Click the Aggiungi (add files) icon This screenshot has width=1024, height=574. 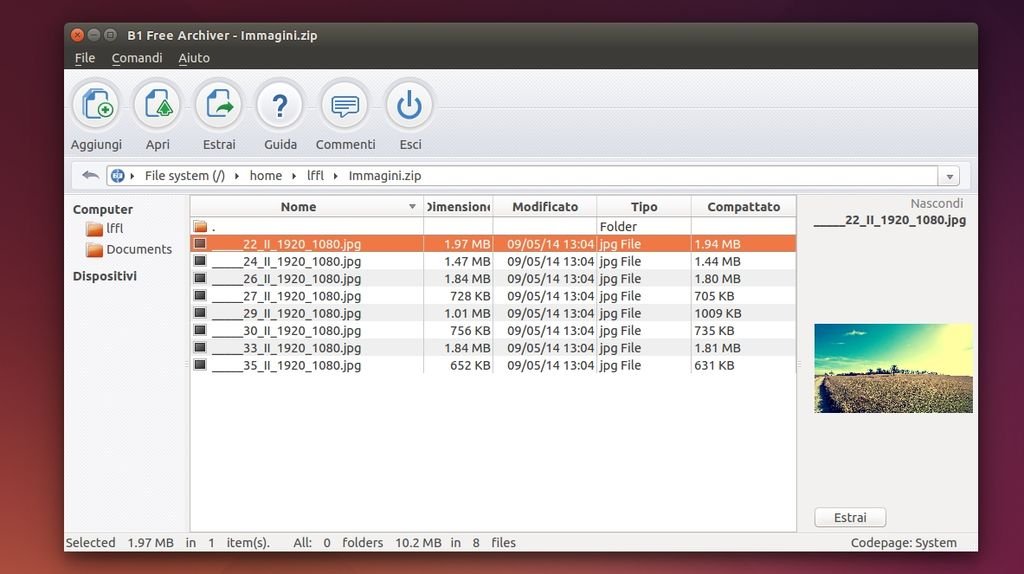click(x=97, y=105)
